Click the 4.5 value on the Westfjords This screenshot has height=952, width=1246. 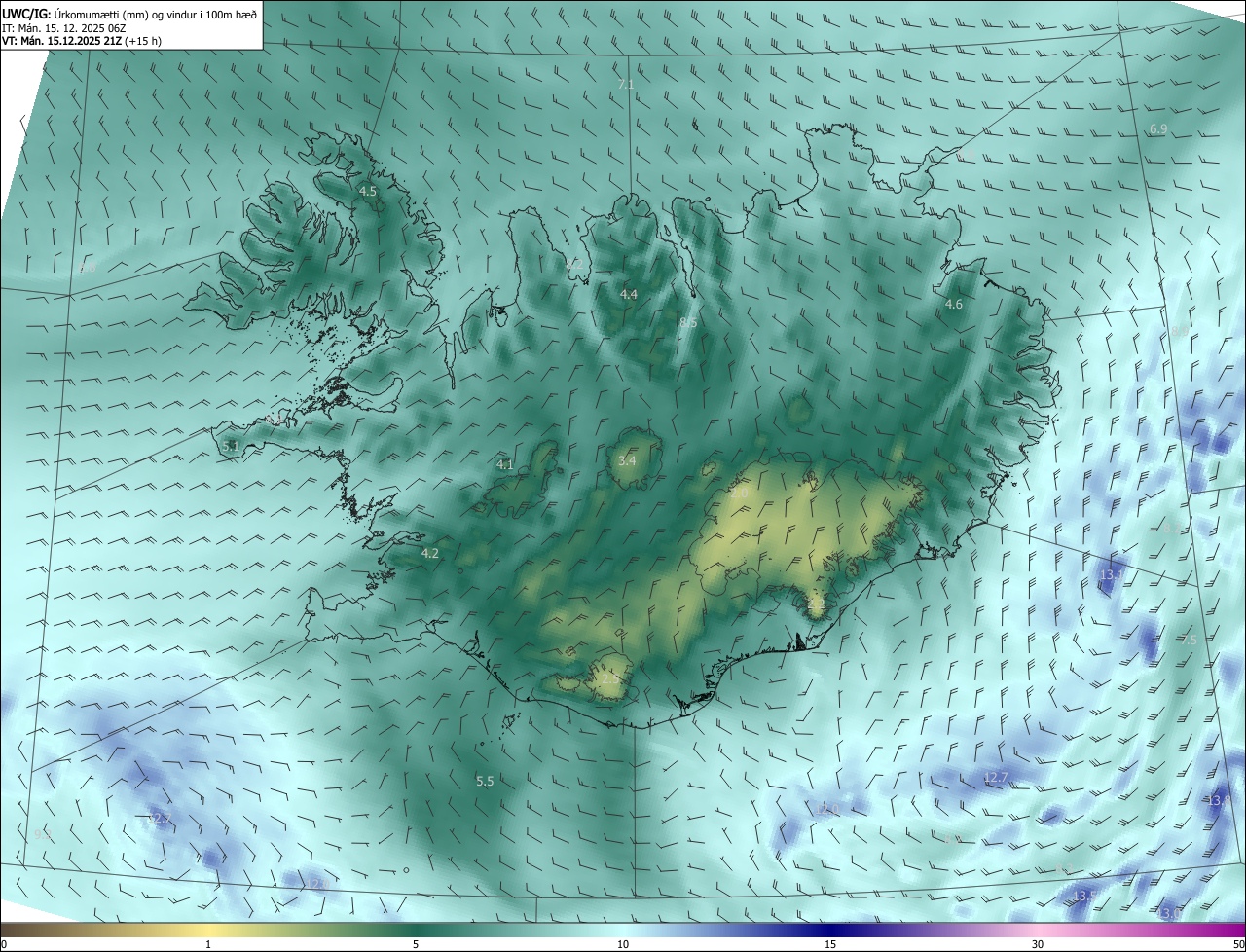pos(368,192)
